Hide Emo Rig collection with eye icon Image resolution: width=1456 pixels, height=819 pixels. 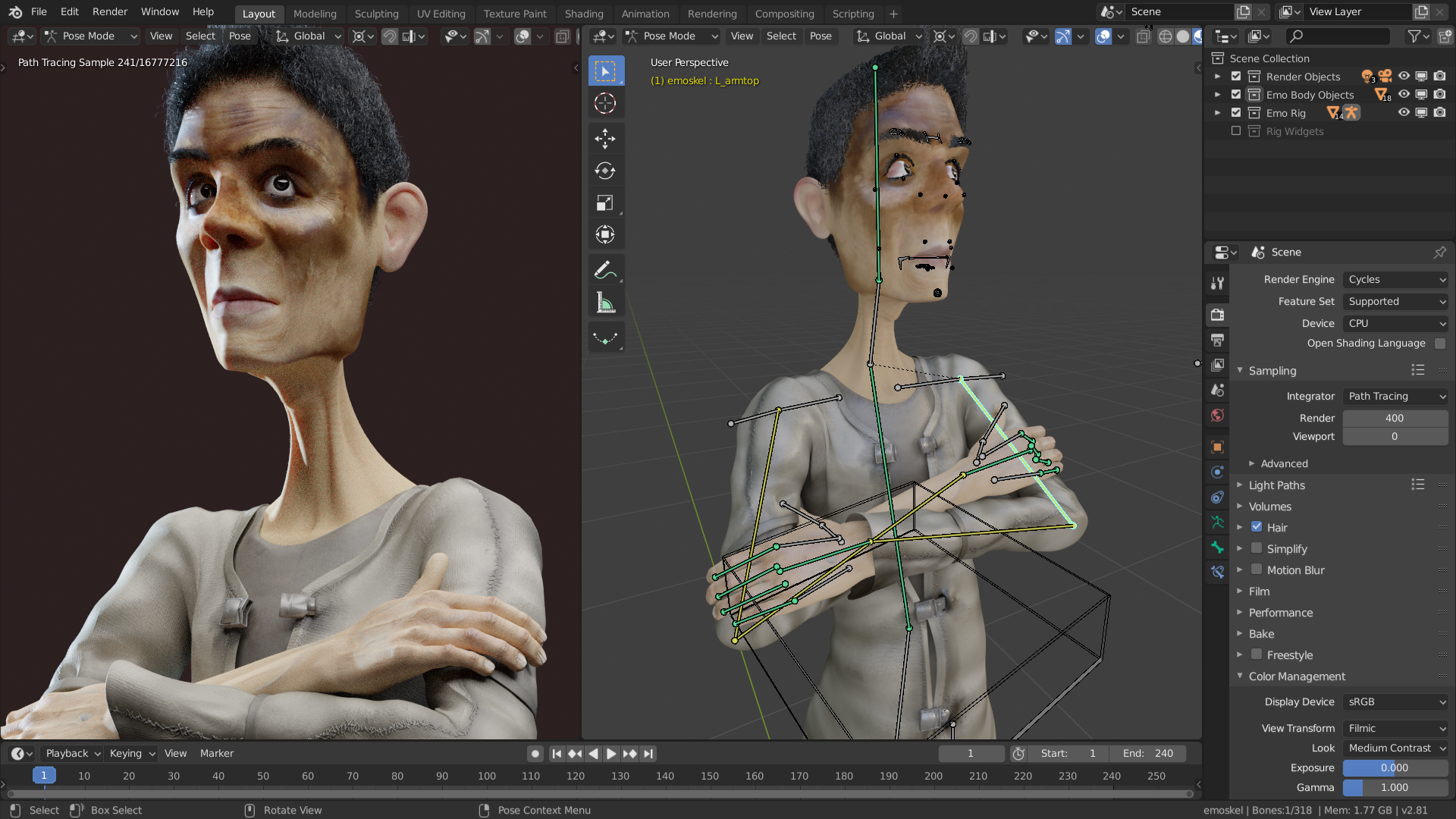click(1404, 112)
